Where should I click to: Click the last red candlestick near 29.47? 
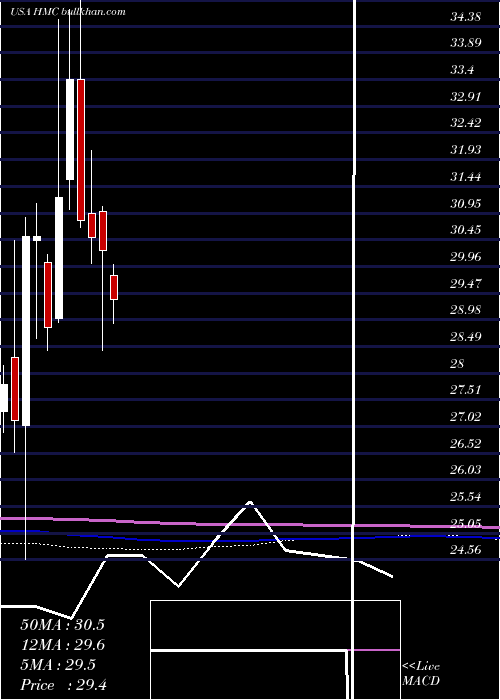(114, 288)
